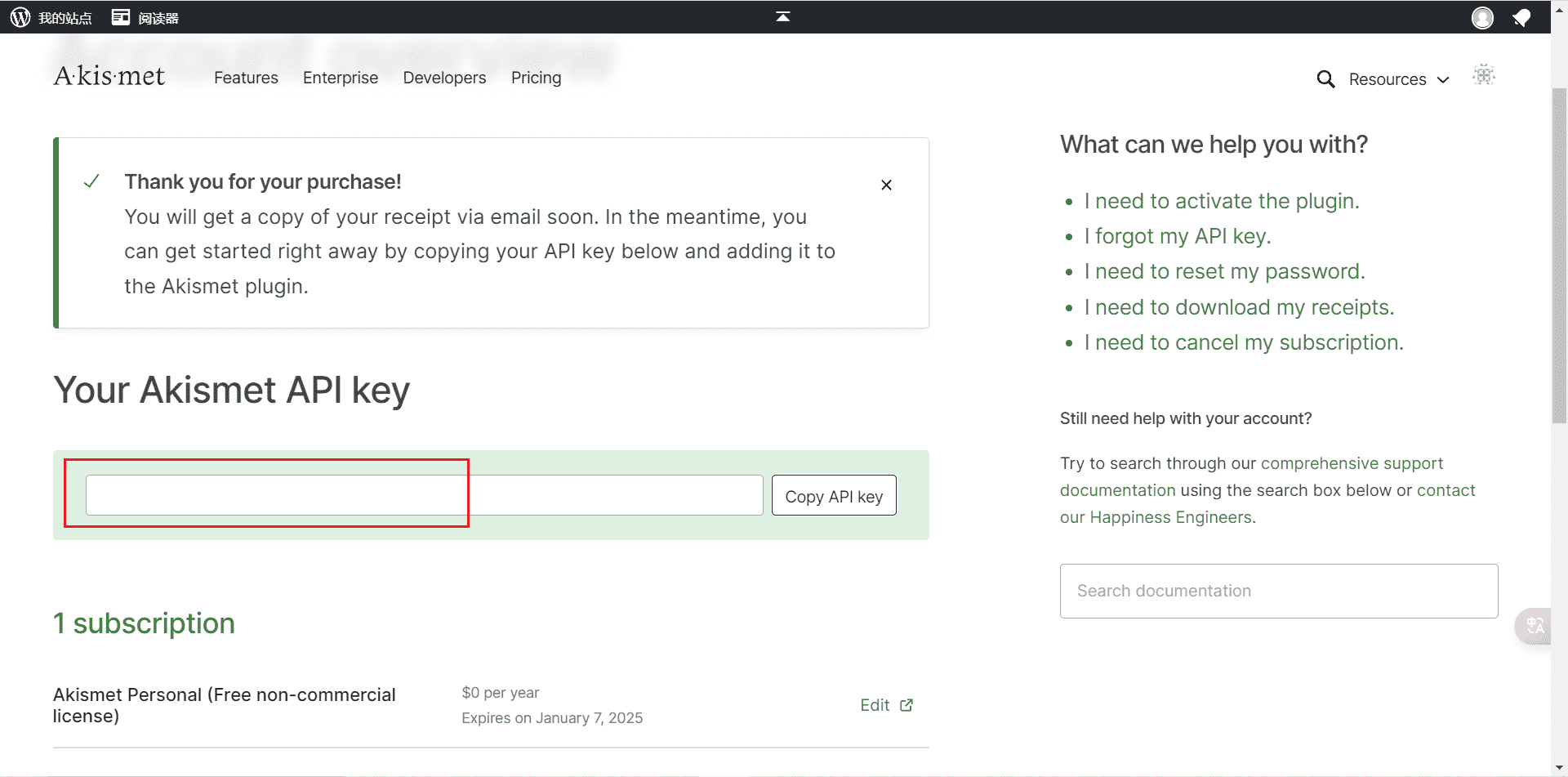Click the 'Akismet Personal' subscription name
The height and width of the screenshot is (777, 1568).
tap(225, 705)
